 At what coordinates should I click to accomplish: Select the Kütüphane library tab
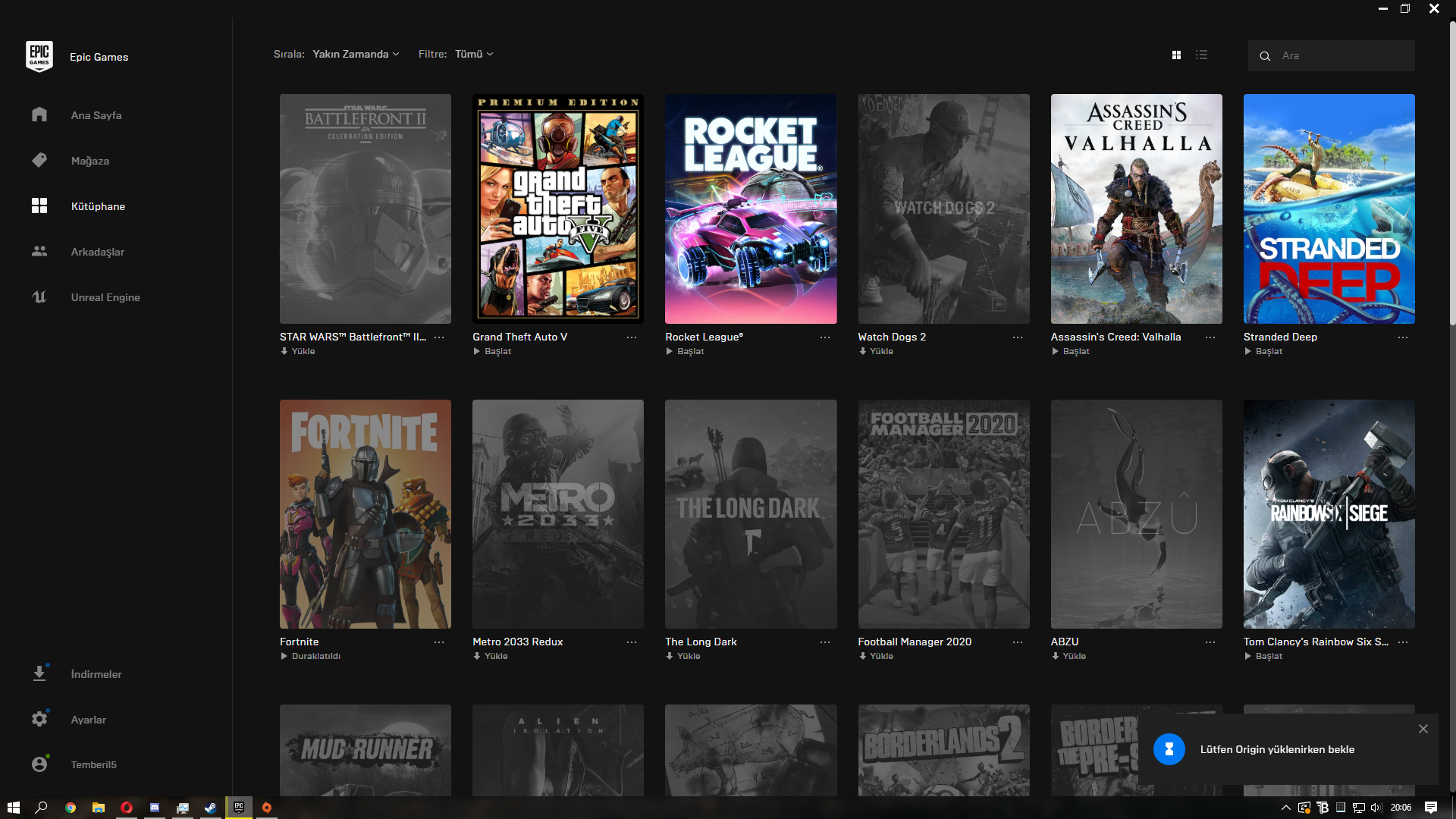click(98, 206)
